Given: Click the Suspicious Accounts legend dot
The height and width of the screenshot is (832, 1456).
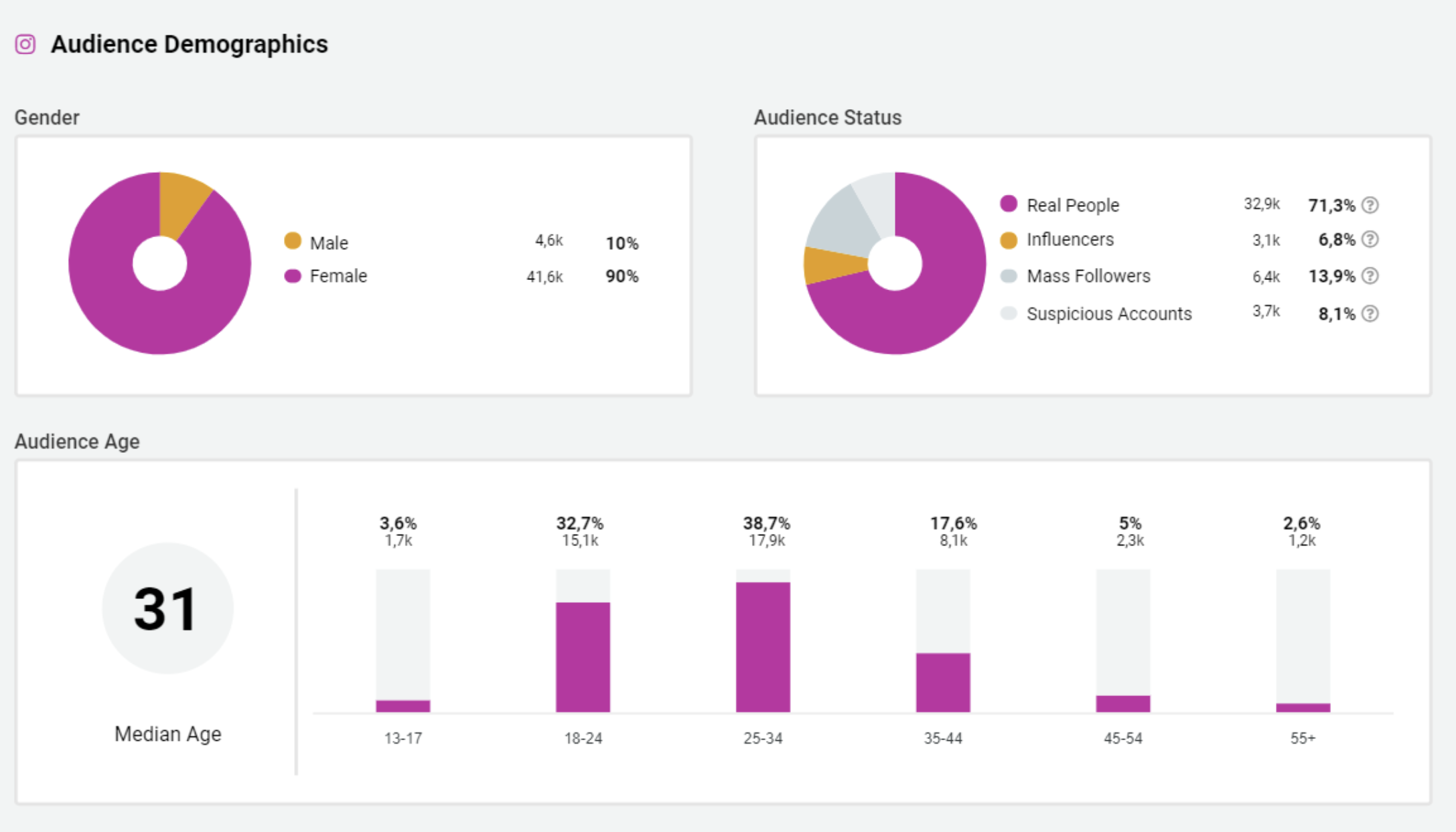Looking at the screenshot, I should [1009, 313].
